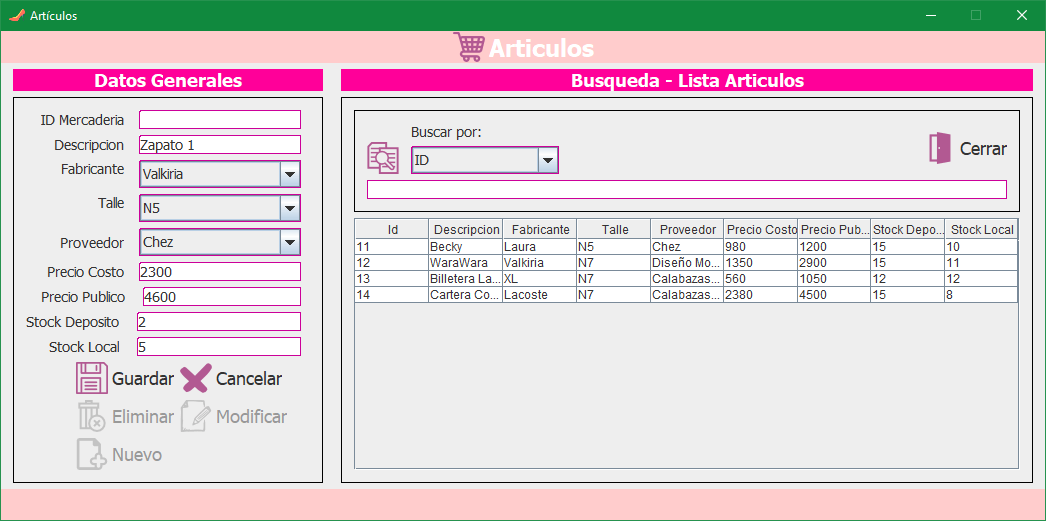Image resolution: width=1046 pixels, height=521 pixels.
Task: Click the shopping cart icon in header
Action: 468,47
